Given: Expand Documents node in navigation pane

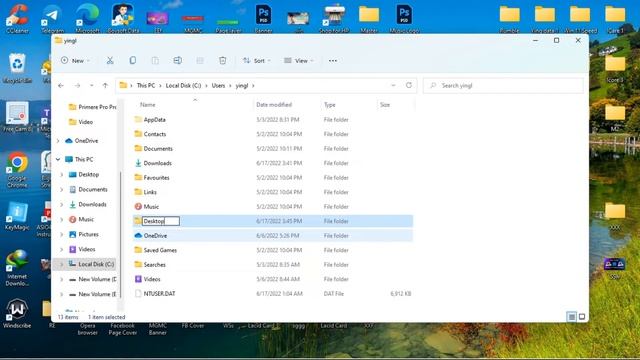Looking at the screenshot, I should [62, 189].
